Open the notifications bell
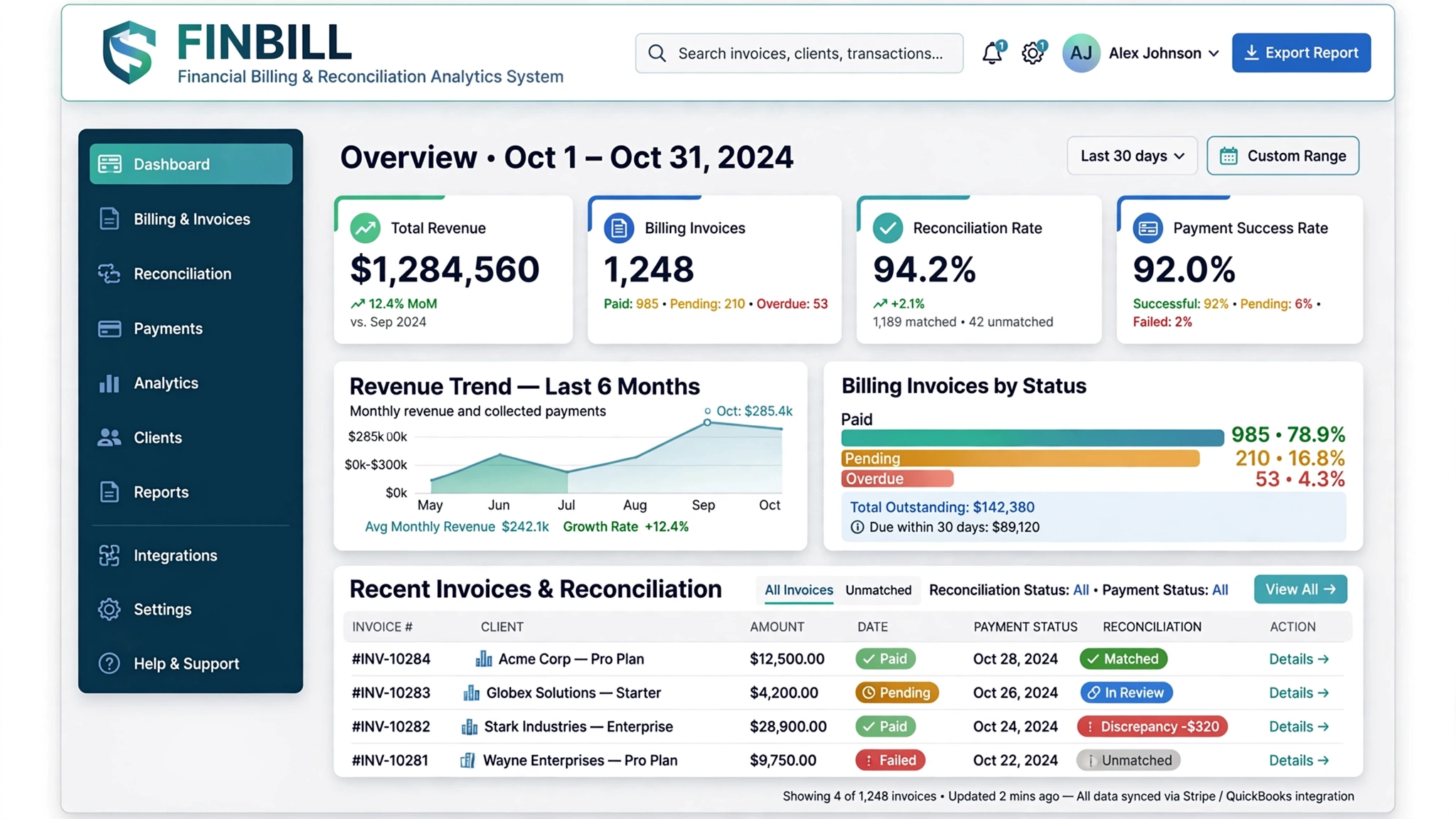The height and width of the screenshot is (819, 1456). tap(992, 53)
